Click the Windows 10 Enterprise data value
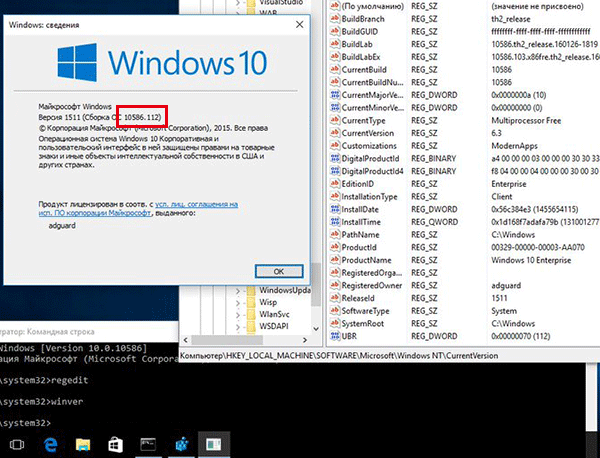 point(531,260)
